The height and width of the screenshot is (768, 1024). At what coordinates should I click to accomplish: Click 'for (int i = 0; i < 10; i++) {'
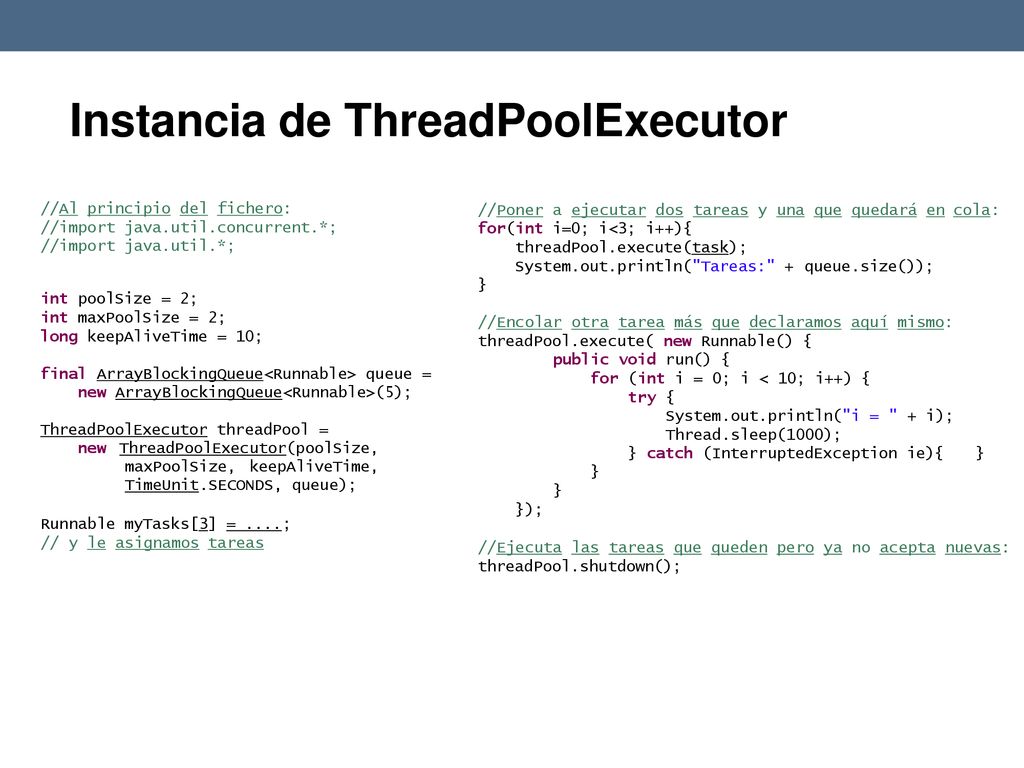730,378
